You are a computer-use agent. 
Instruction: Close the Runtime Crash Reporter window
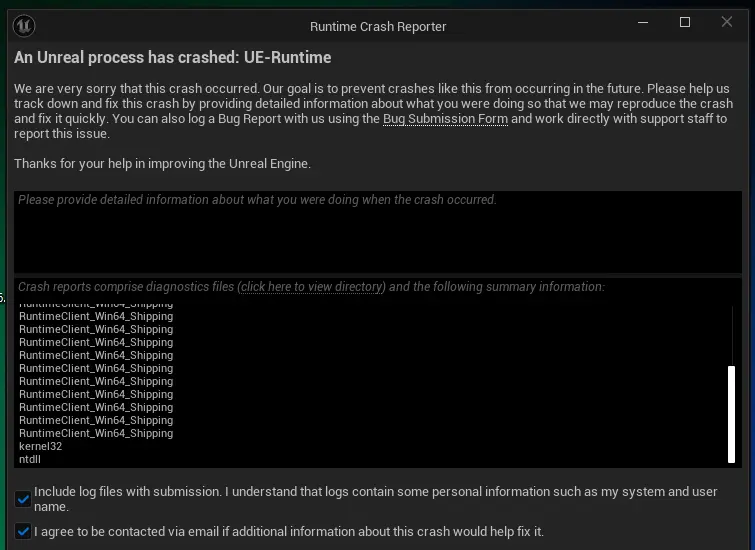click(727, 22)
